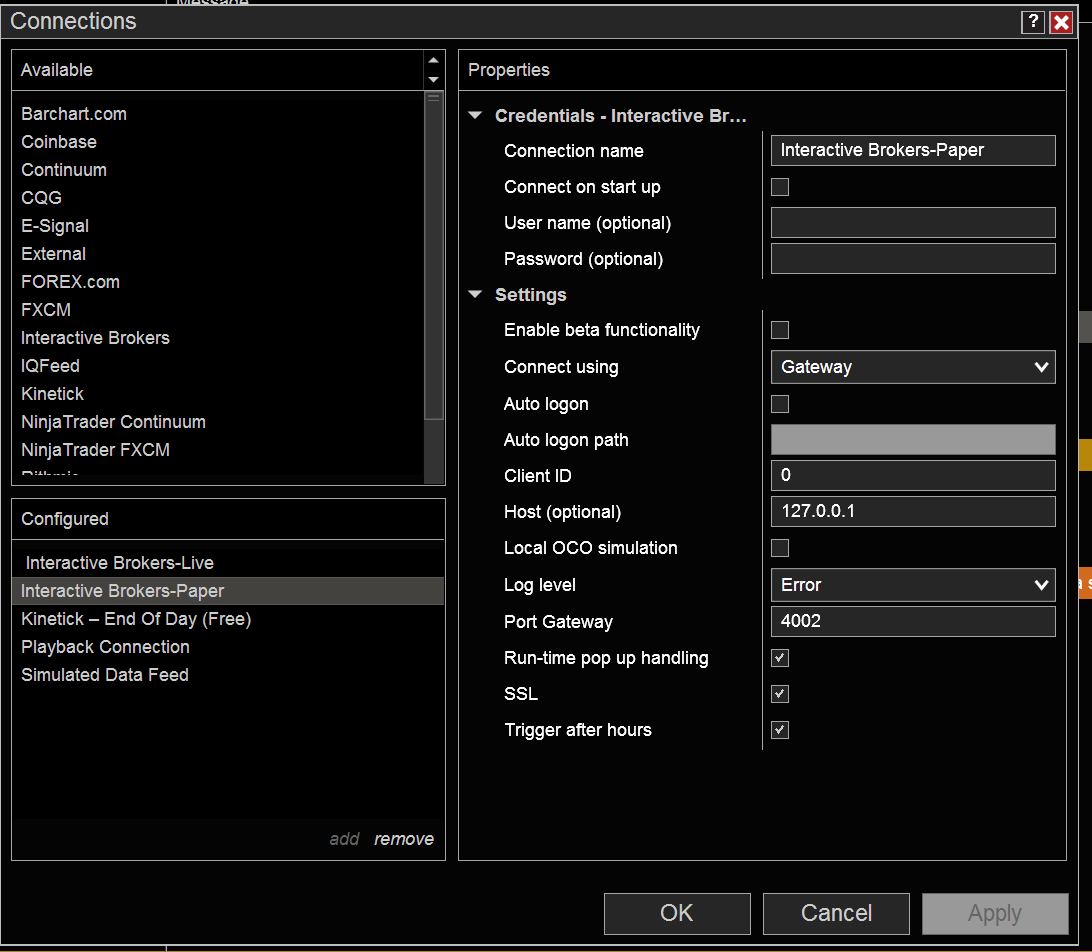Click the User name (optional) field
This screenshot has width=1092, height=952.
pyautogui.click(x=913, y=223)
